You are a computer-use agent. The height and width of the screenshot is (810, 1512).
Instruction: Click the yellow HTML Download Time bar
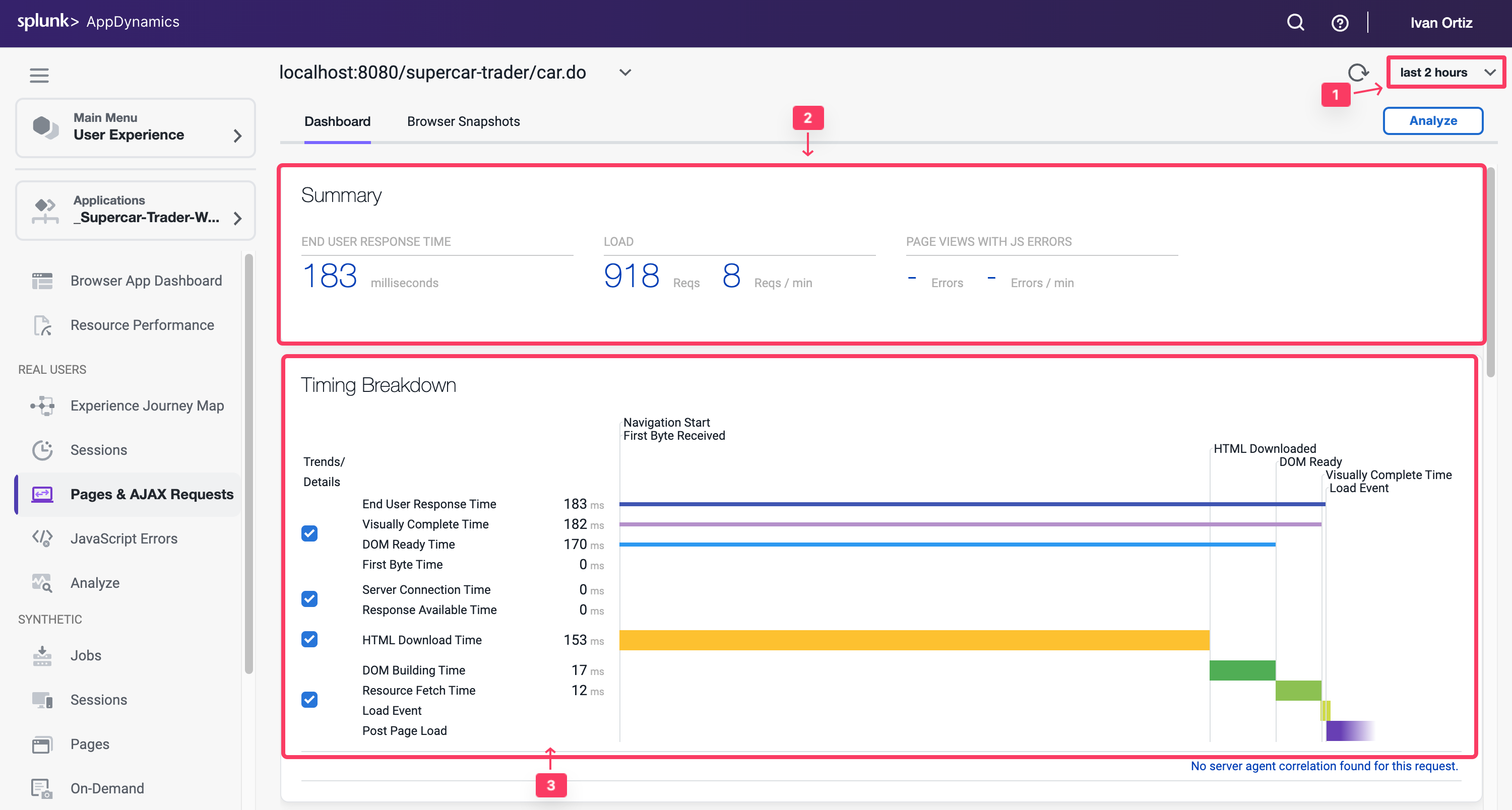tap(913, 640)
